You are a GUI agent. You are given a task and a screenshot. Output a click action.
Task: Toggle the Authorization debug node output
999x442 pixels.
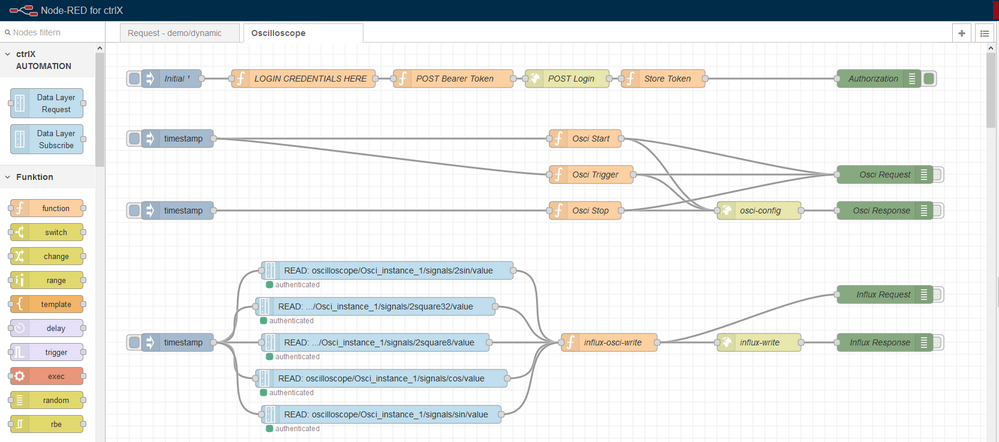pyautogui.click(x=929, y=78)
